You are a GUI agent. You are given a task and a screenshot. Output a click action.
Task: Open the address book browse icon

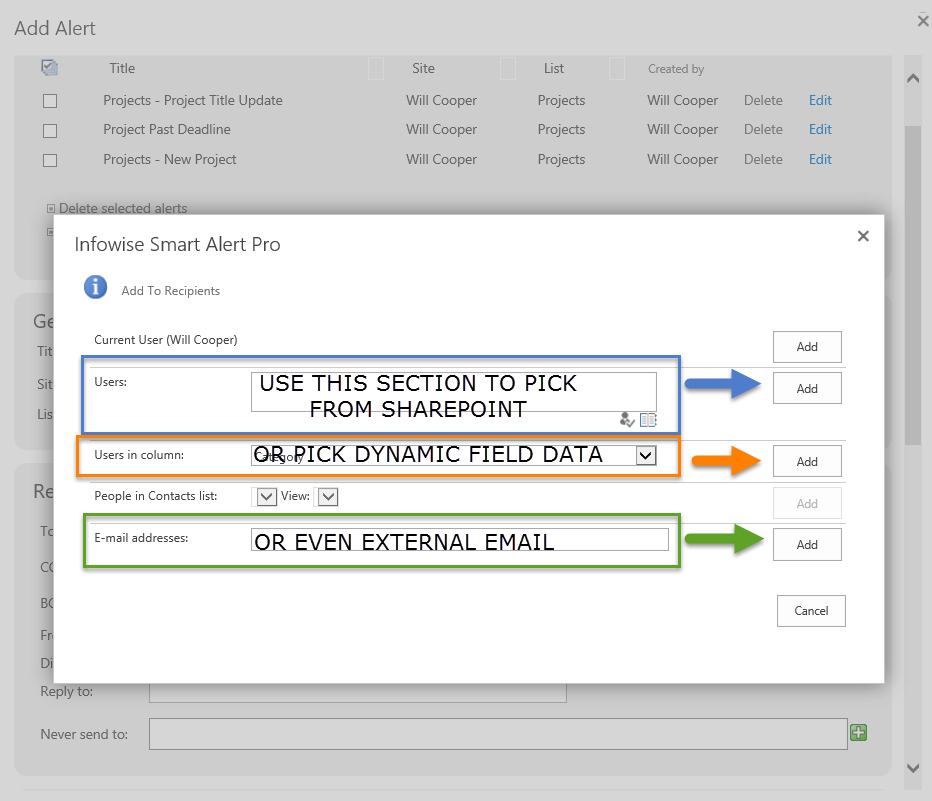tap(648, 420)
